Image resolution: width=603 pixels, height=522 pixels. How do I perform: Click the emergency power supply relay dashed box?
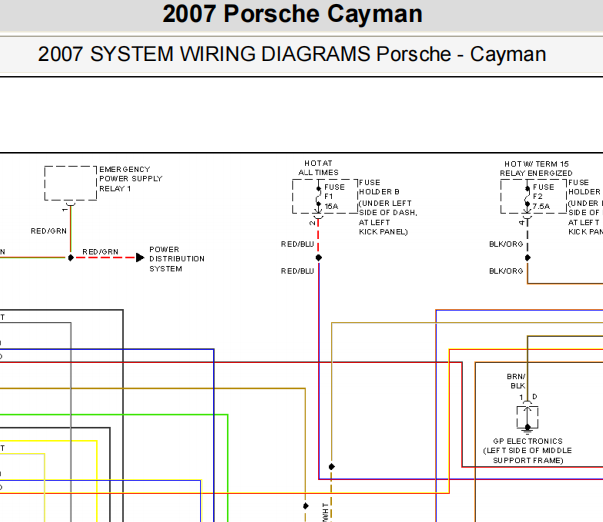point(70,183)
